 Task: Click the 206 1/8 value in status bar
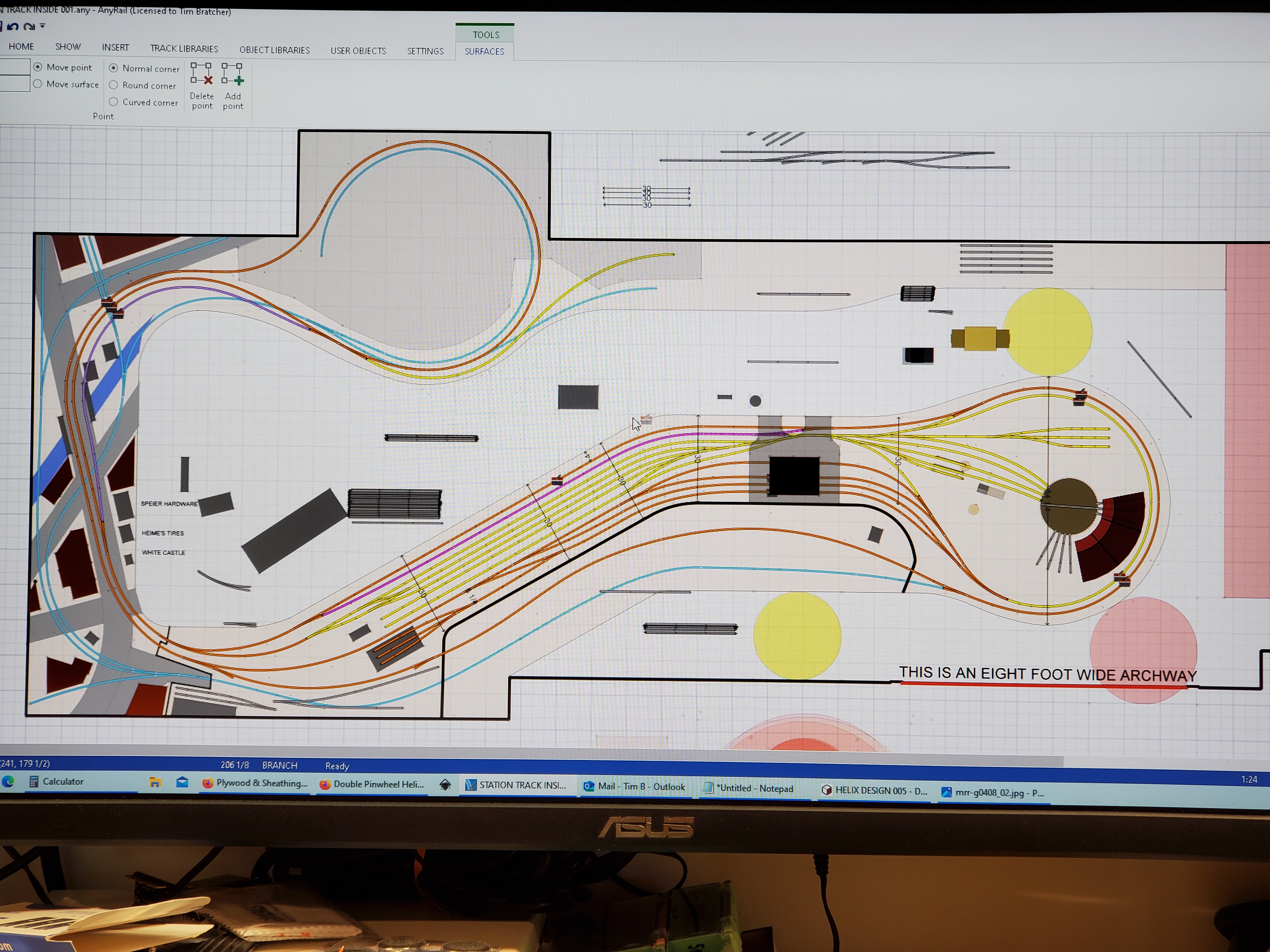235,765
